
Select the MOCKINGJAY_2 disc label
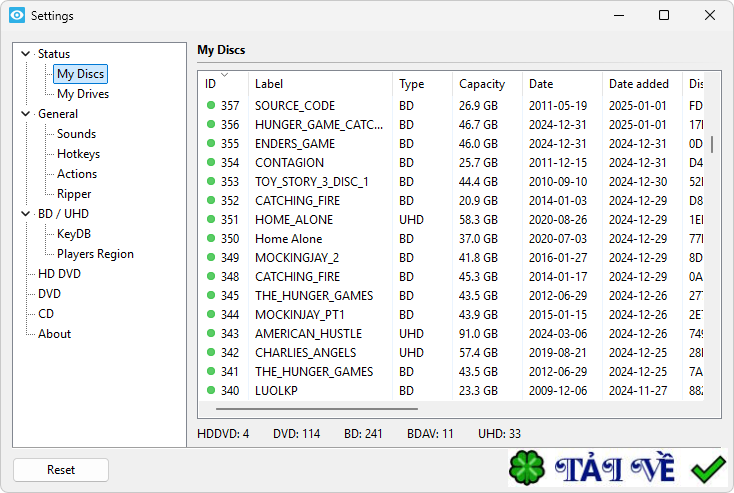click(x=297, y=258)
